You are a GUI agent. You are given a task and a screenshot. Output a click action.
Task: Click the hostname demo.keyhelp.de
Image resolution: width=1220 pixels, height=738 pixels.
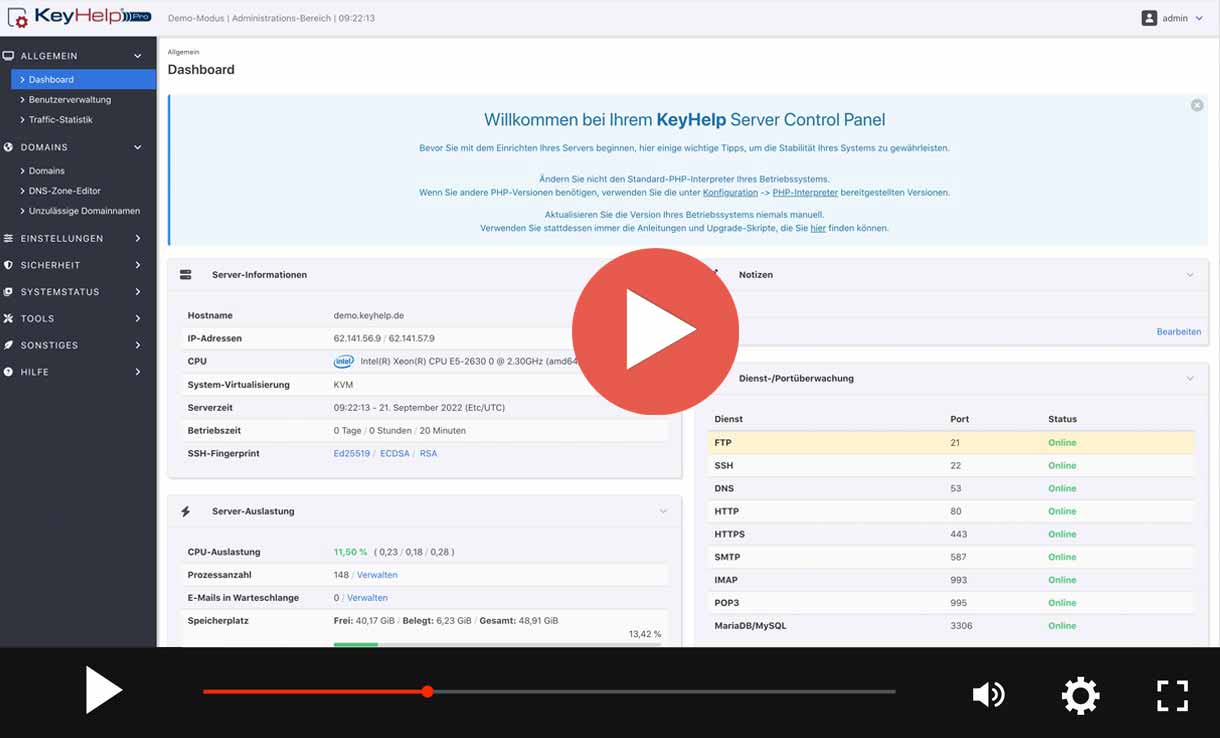[x=369, y=316]
